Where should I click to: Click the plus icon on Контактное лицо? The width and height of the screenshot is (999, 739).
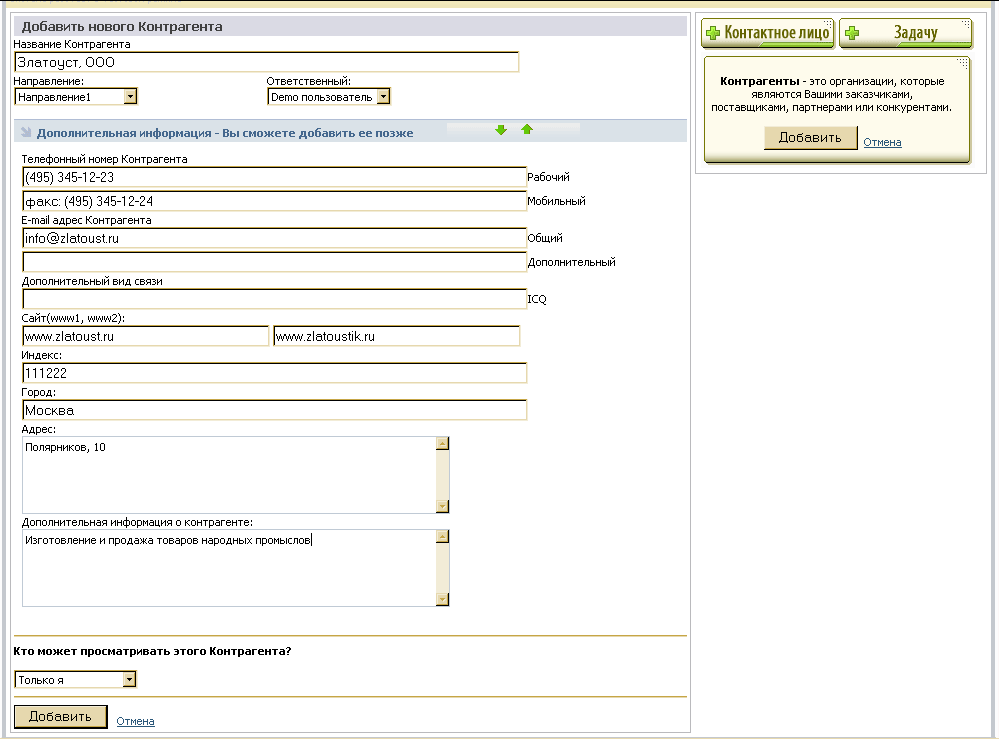pyautogui.click(x=714, y=33)
